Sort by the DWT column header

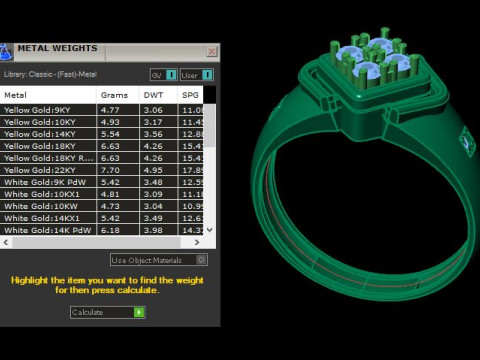pos(158,95)
